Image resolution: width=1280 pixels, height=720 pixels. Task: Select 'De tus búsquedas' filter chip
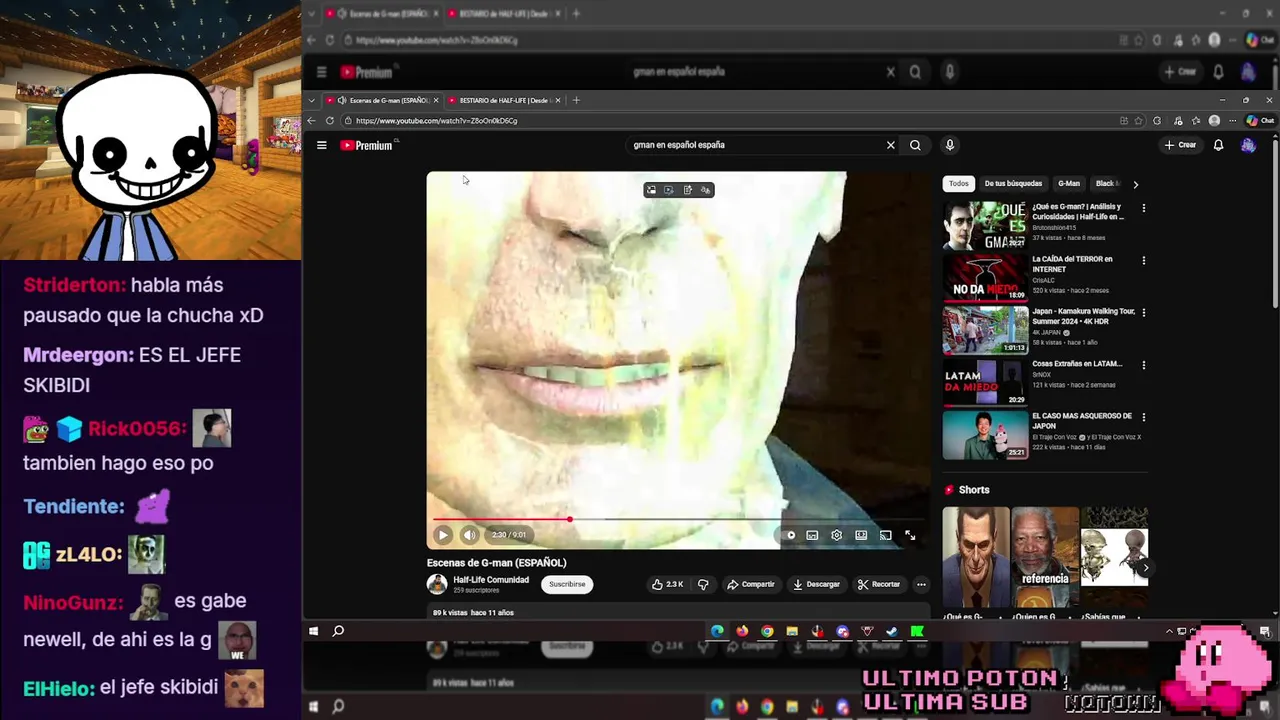click(1013, 183)
